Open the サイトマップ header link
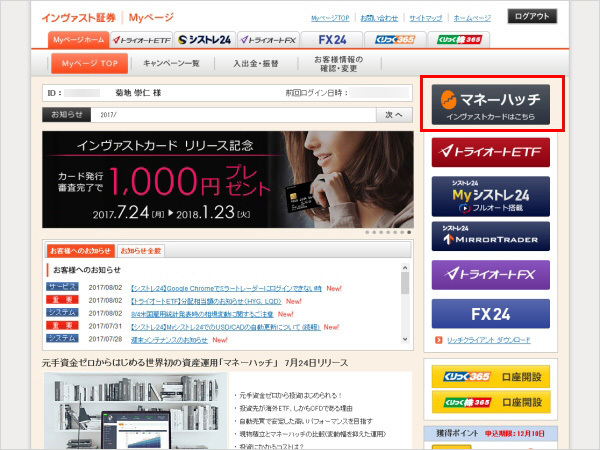The width and height of the screenshot is (600, 450). [426, 18]
